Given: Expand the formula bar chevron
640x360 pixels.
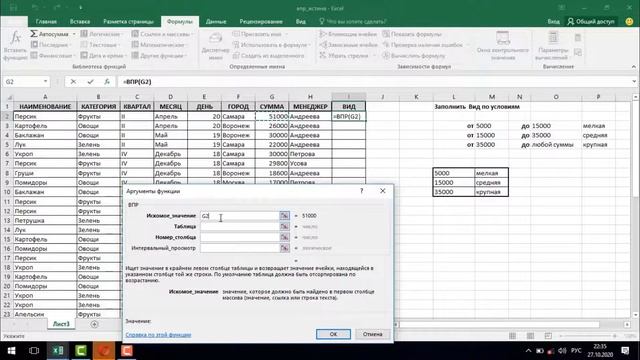Looking at the screenshot, I should [x=634, y=82].
